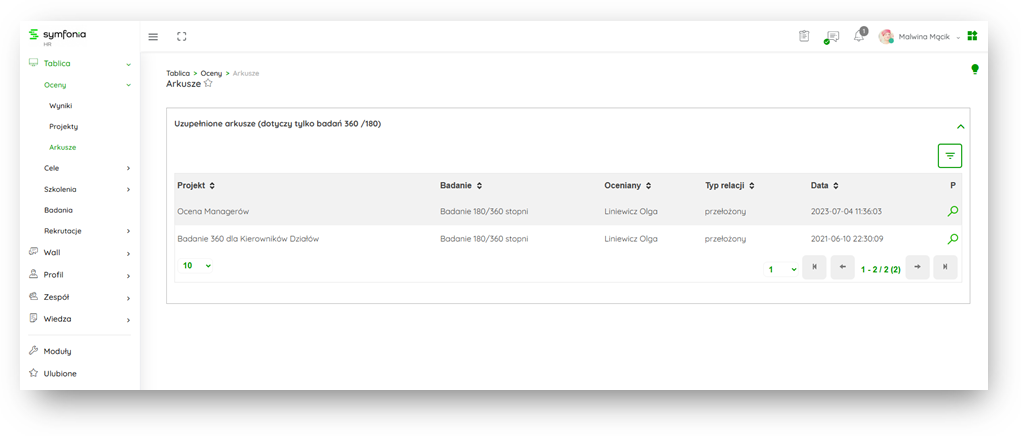Select the Ocena Managerów project cell
This screenshot has width=1021, height=436.
(213, 211)
